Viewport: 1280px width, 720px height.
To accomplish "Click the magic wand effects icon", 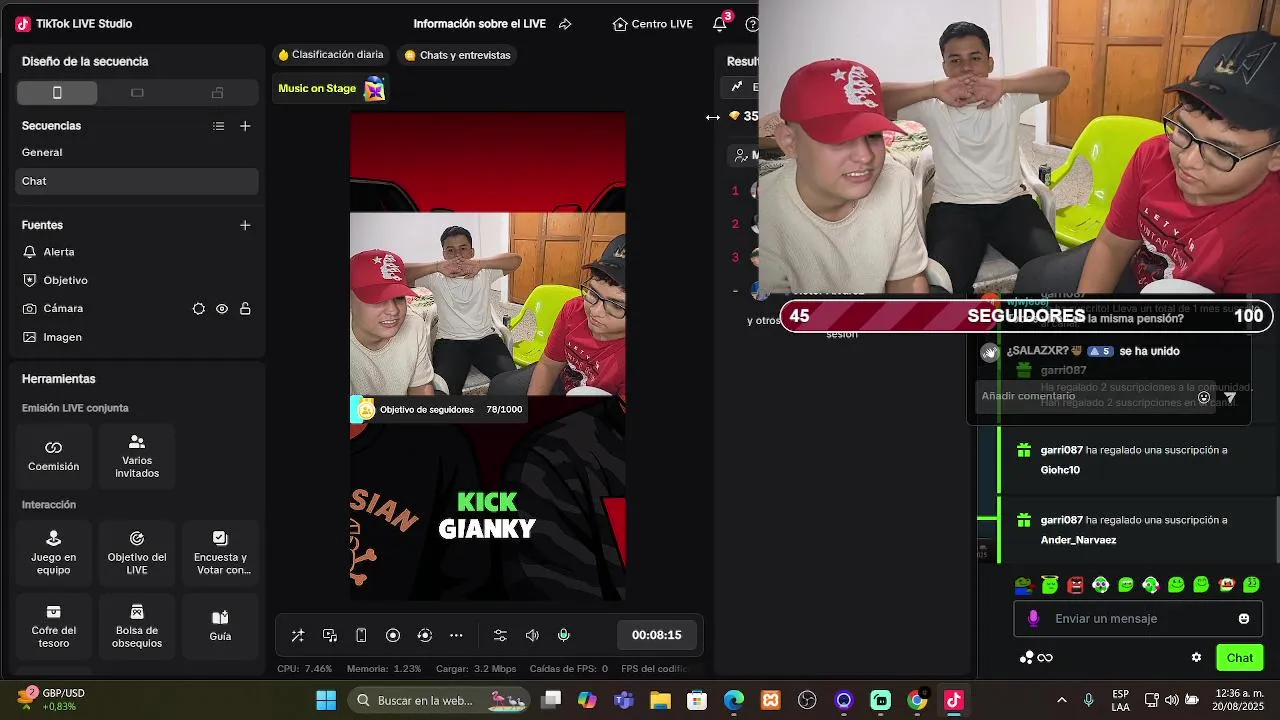I will (298, 635).
